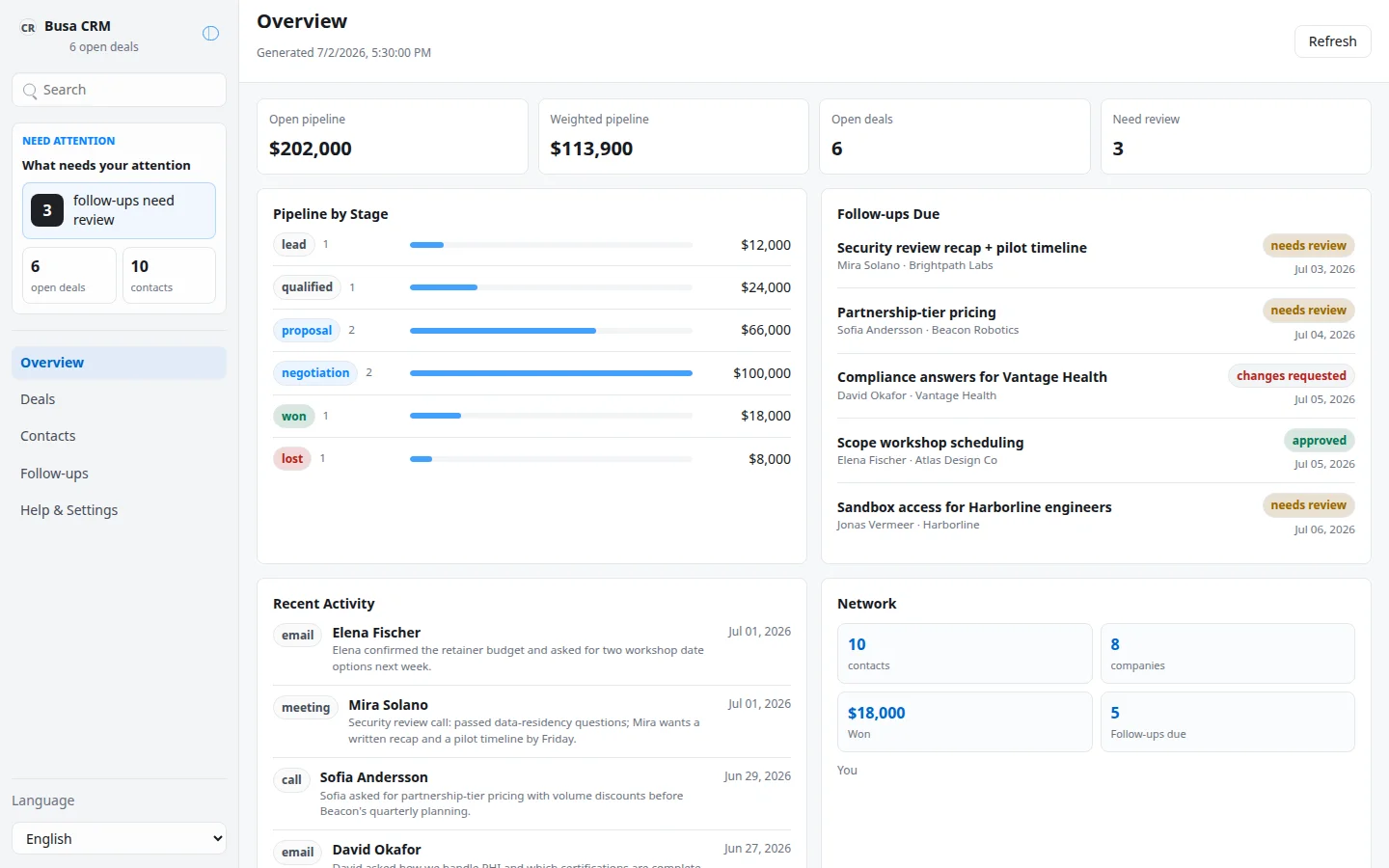This screenshot has width=1389, height=868.
Task: Click needs review badge for Beacon Robotics
Action: [x=1308, y=311]
